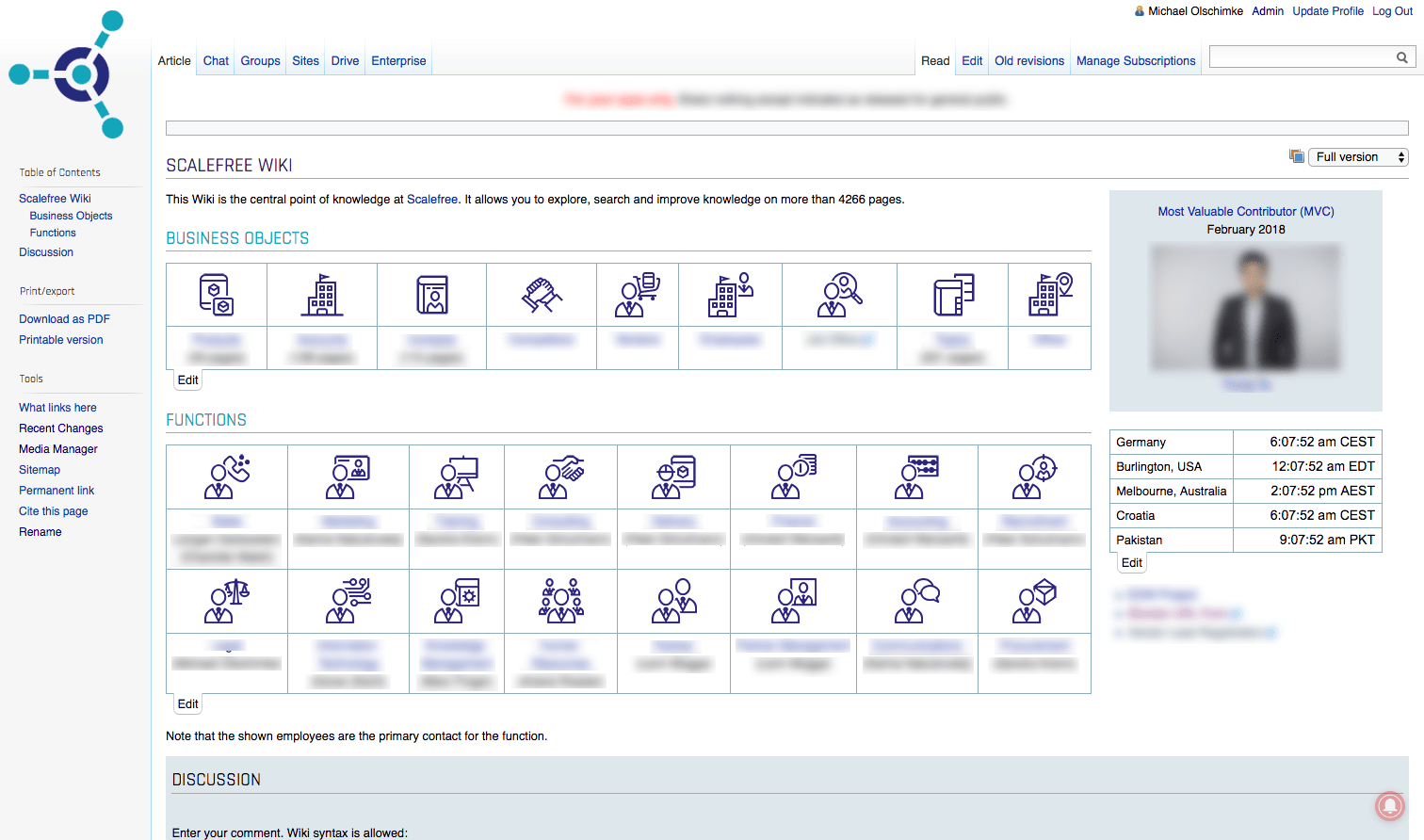Open the Michael Olschimke user link
Viewport: 1424px width, 840px height.
(1195, 11)
